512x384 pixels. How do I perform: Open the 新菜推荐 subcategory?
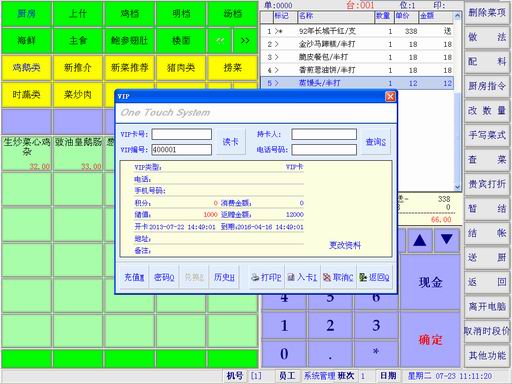(129, 68)
